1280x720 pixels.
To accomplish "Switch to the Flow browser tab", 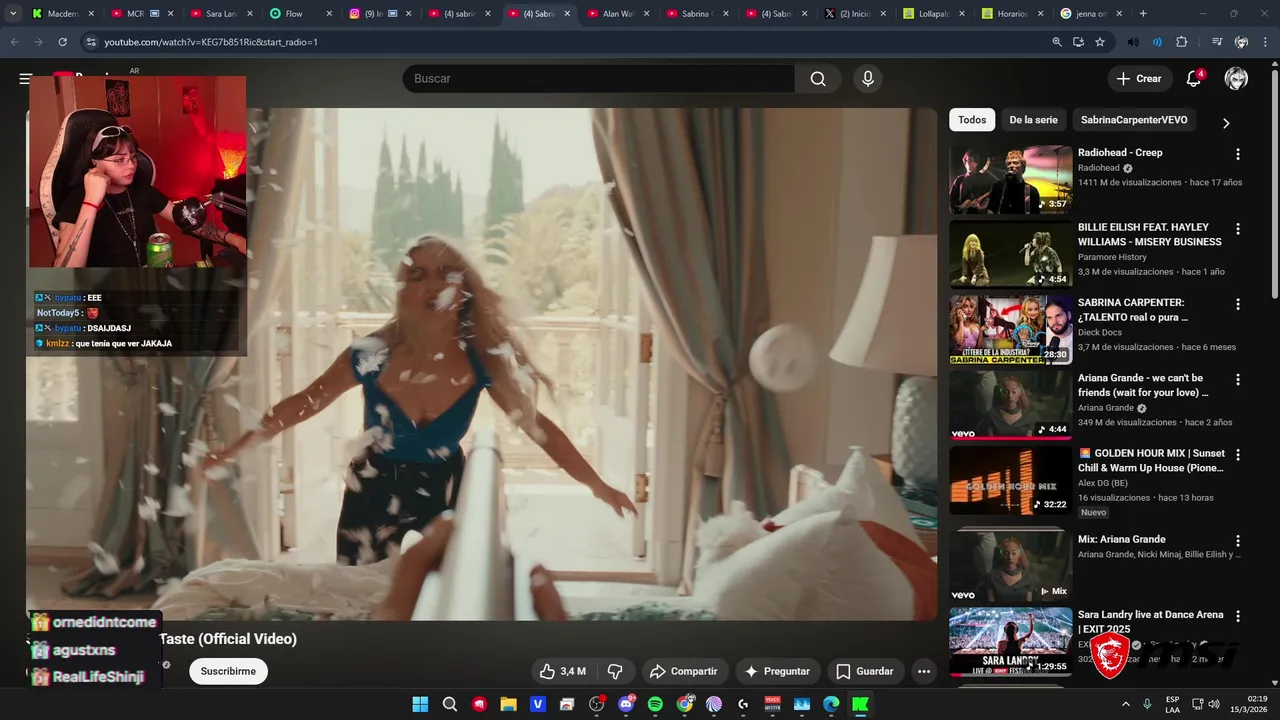I will click(x=300, y=14).
